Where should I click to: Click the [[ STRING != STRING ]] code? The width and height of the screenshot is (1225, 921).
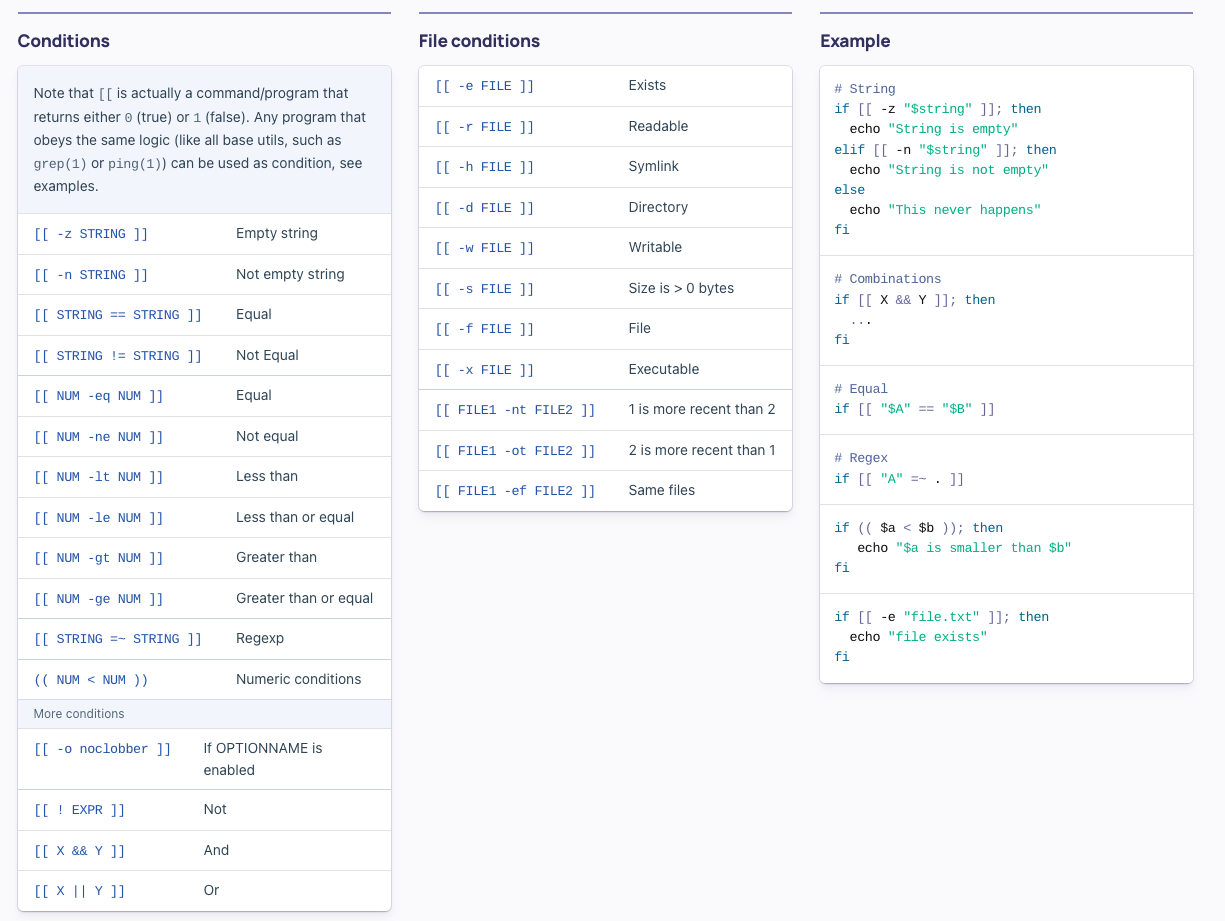[x=118, y=356]
